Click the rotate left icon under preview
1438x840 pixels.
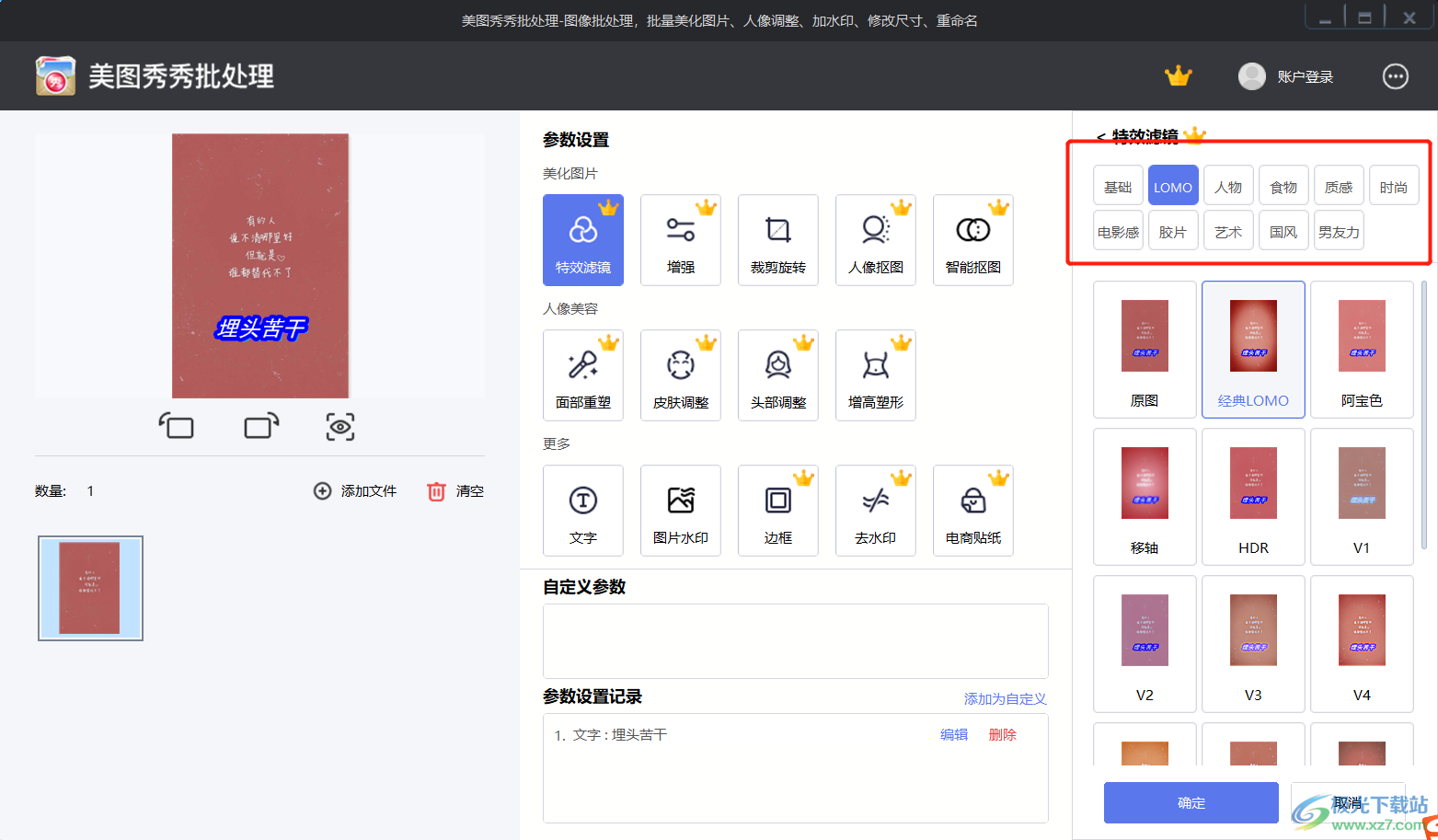coord(177,426)
